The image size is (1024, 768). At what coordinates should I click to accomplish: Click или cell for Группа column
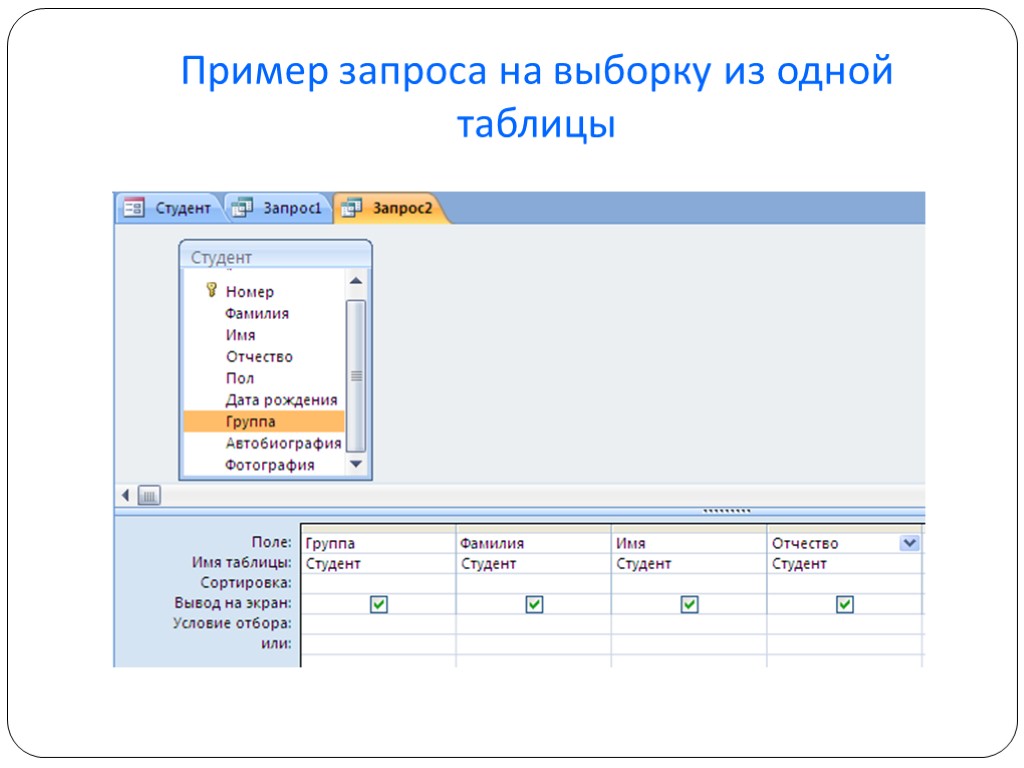point(378,645)
